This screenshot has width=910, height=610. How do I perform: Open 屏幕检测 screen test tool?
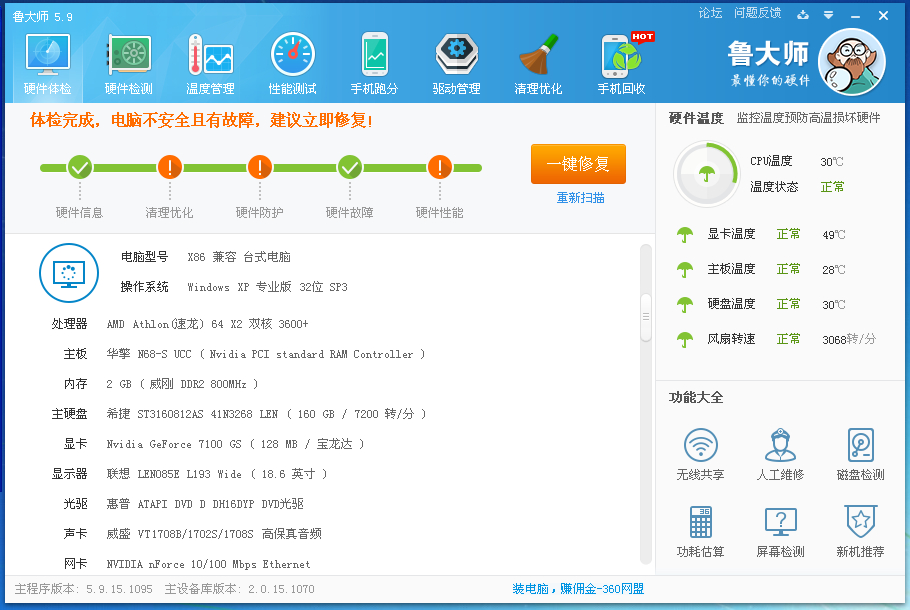click(x=781, y=532)
